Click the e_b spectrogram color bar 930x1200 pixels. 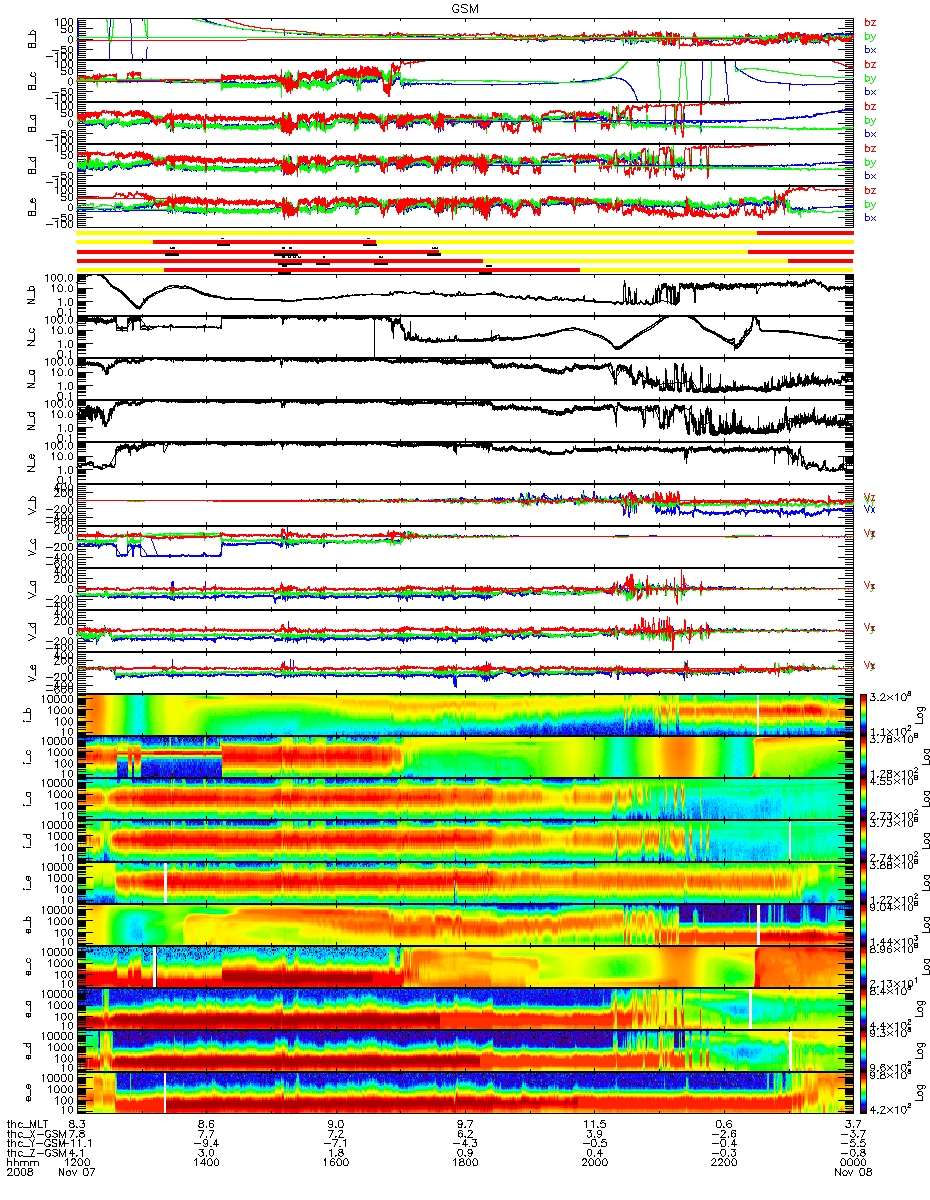click(863, 924)
